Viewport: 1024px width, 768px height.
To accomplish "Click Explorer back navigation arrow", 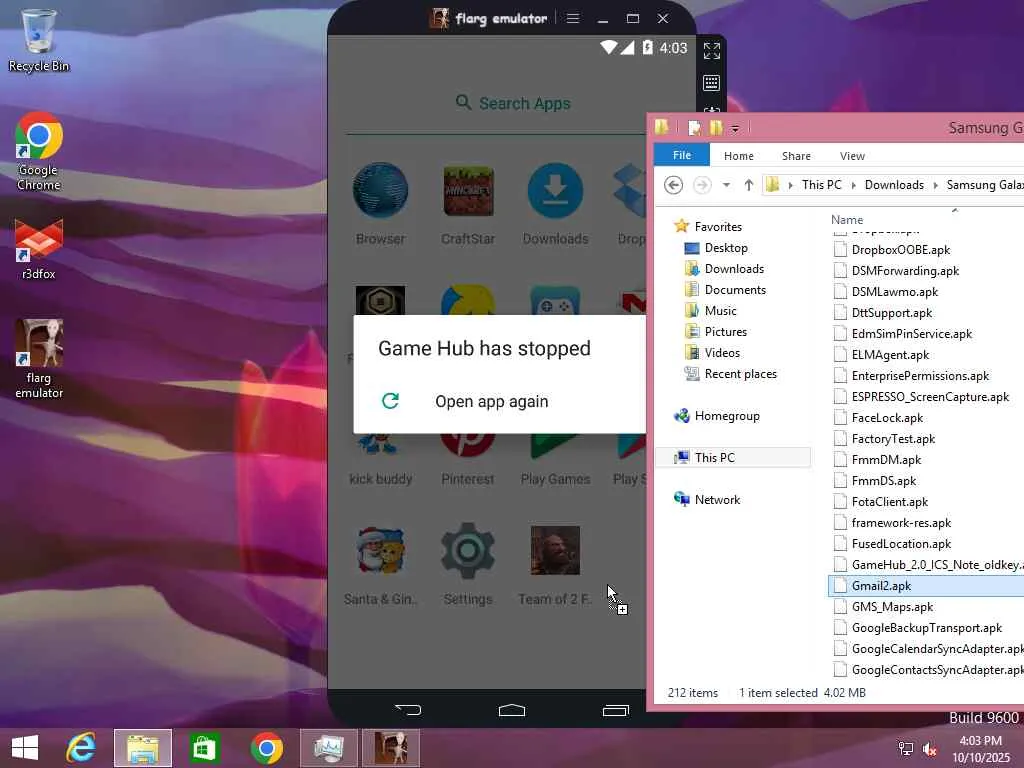I will pyautogui.click(x=673, y=185).
